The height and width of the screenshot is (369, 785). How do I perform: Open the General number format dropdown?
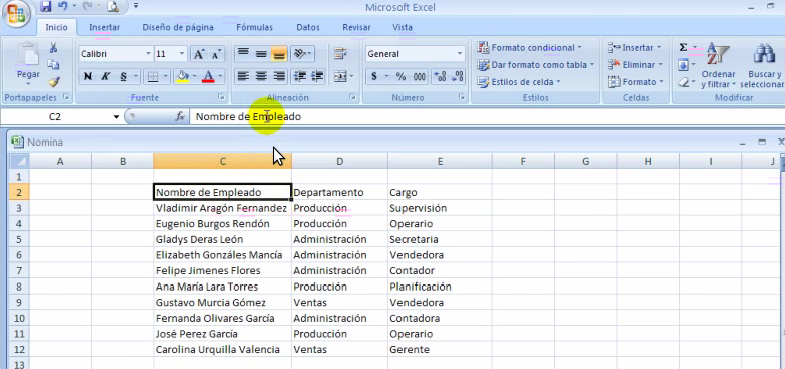460,54
